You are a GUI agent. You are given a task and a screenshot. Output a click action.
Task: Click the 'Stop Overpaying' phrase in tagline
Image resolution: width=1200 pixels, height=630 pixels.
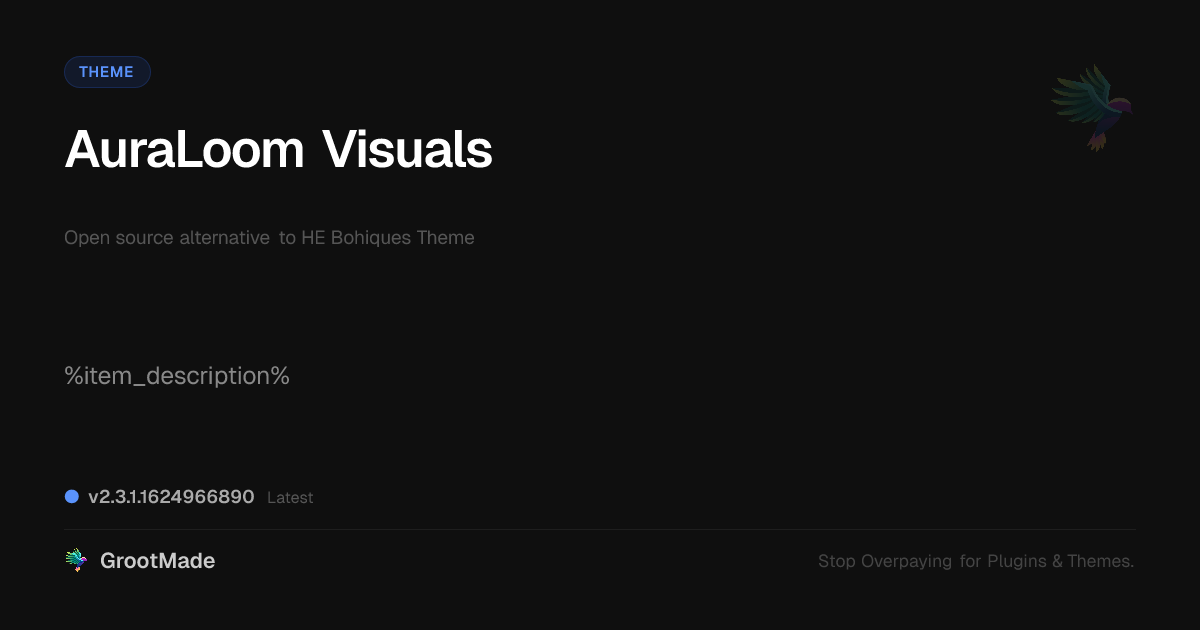pyautogui.click(x=885, y=562)
